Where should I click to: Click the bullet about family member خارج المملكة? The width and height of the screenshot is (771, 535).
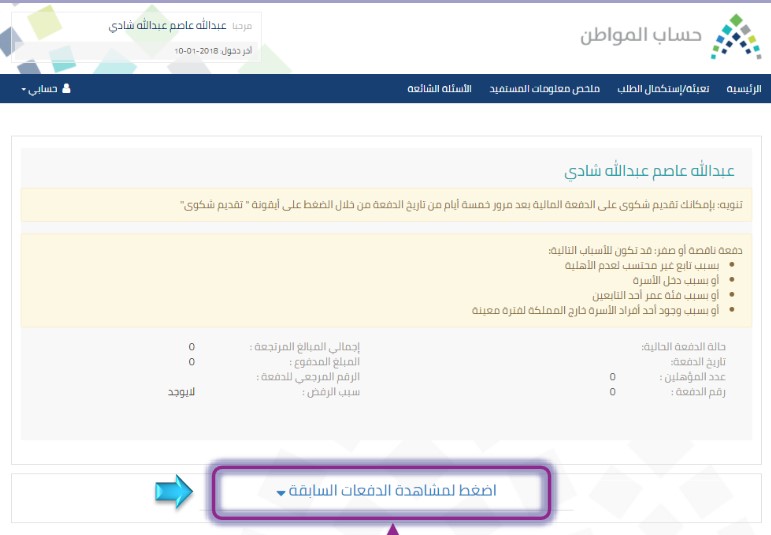595,310
